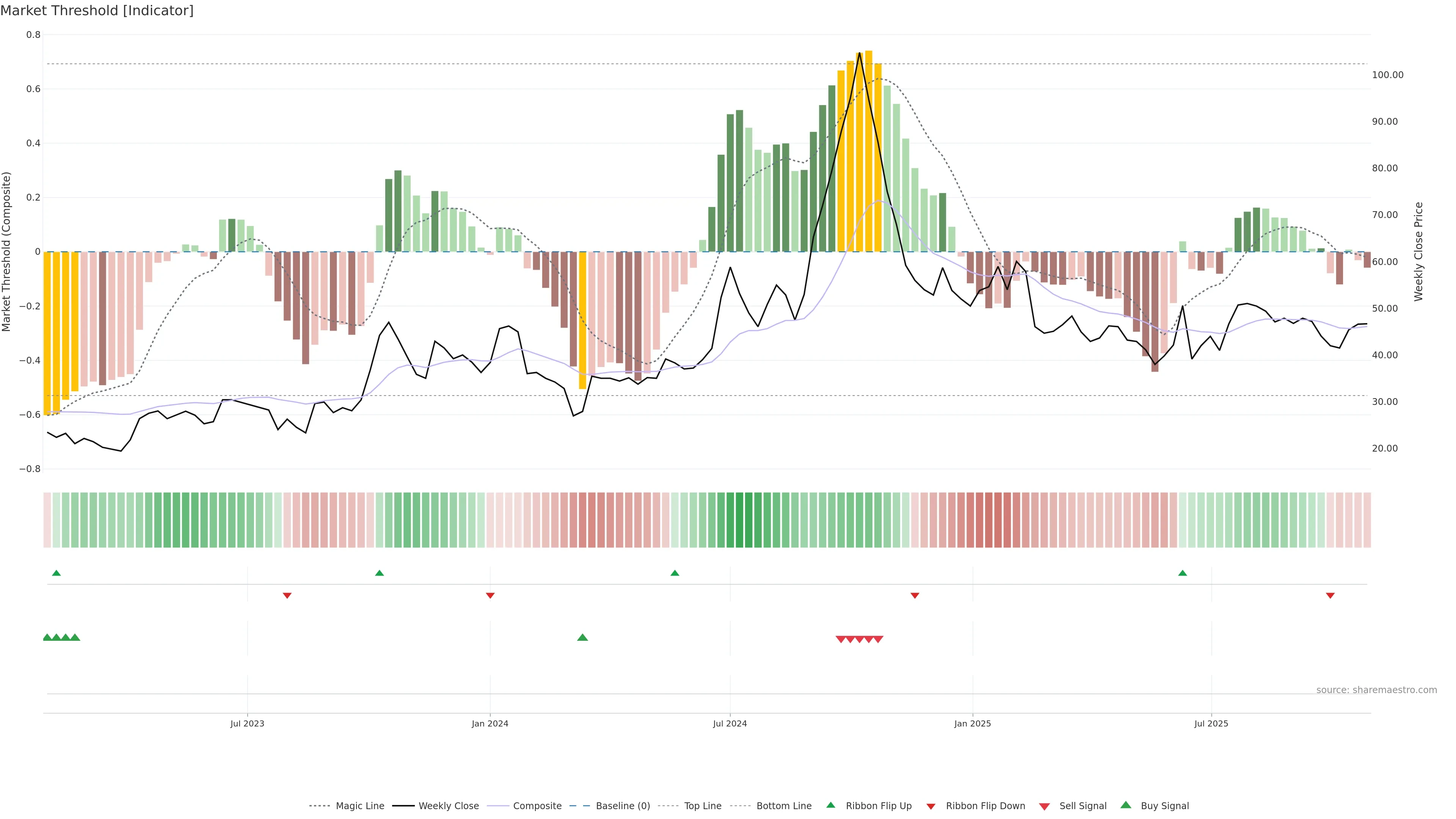The image size is (1456, 819).
Task: Click the darkest green ribbon cell near Jul 2024
Action: (x=739, y=520)
